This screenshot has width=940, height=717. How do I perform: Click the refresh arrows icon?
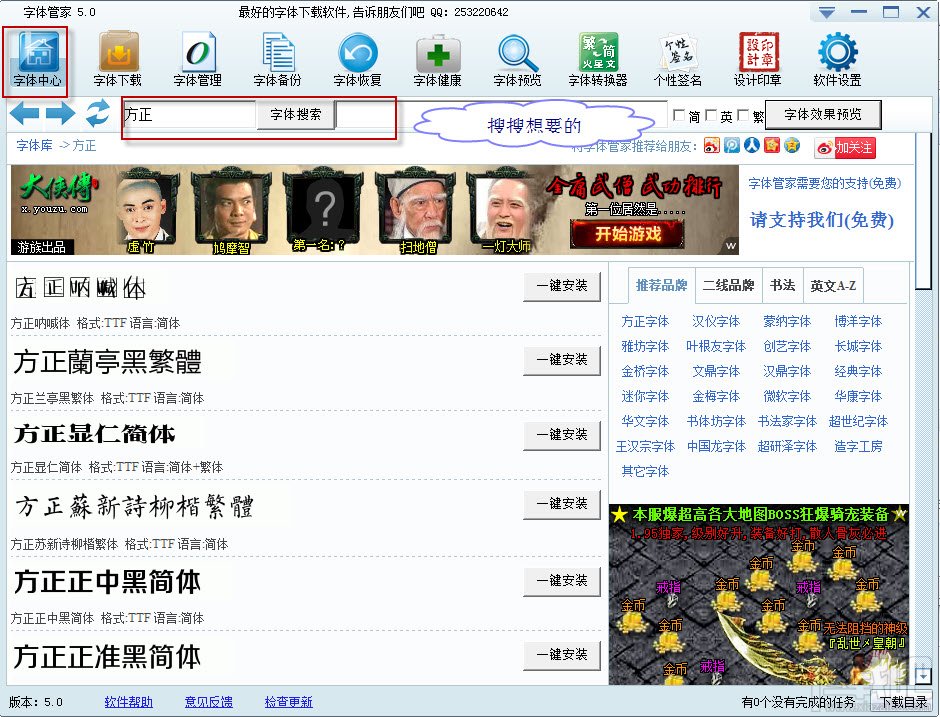[98, 113]
